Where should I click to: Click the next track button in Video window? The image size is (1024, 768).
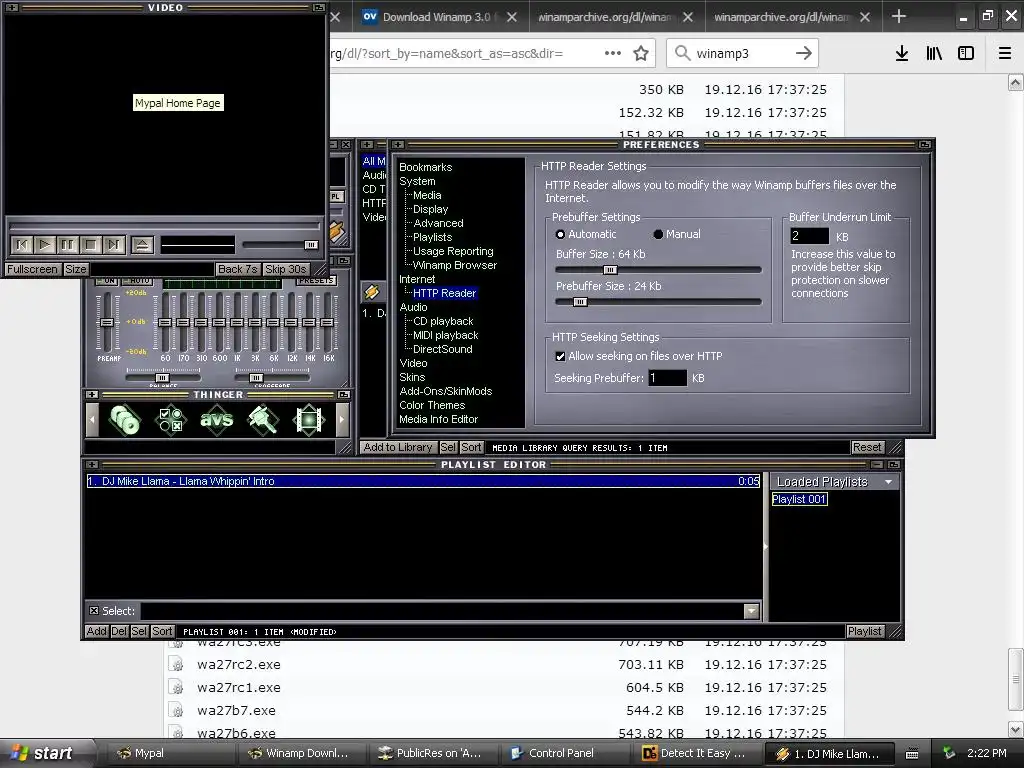pyautogui.click(x=114, y=245)
